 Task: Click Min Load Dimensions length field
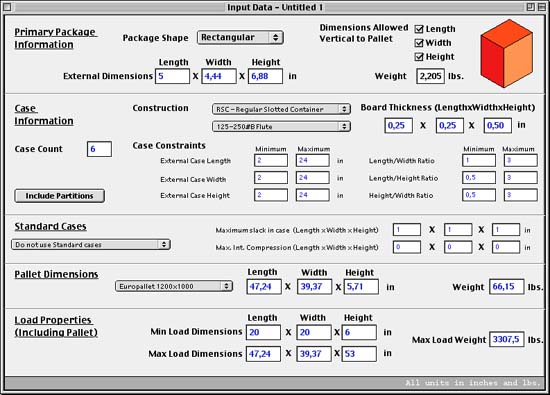[x=263, y=332]
